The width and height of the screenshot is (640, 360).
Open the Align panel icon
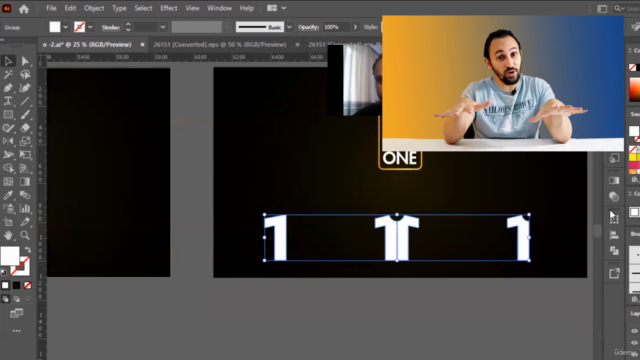click(614, 235)
